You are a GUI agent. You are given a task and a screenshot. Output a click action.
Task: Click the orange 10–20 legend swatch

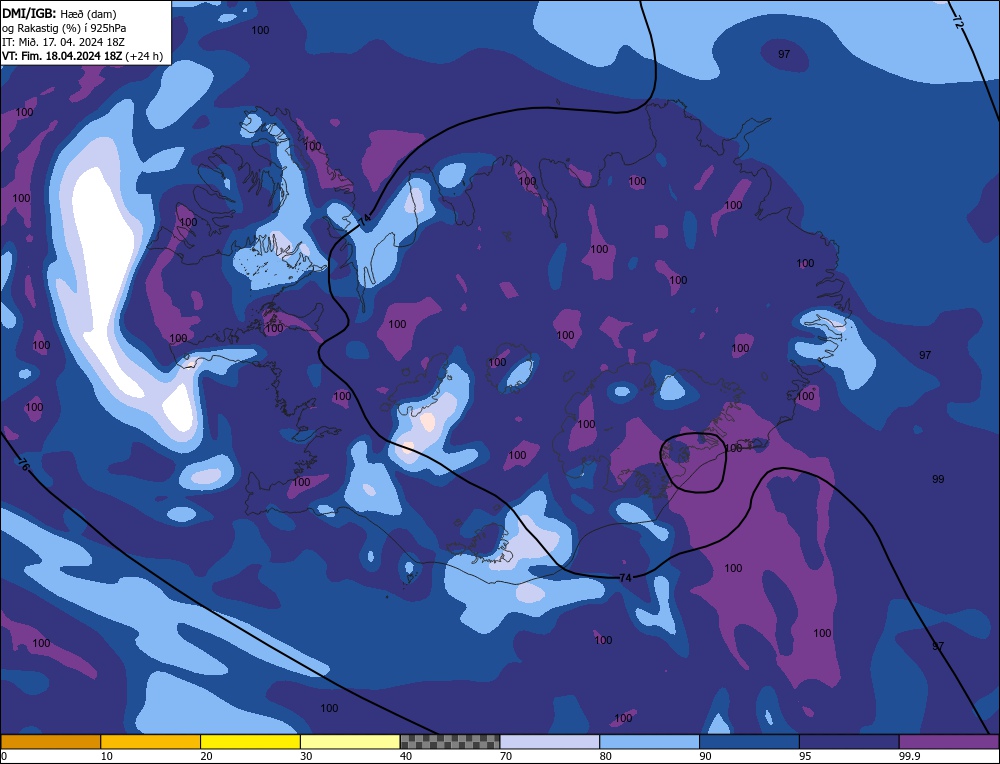pos(151,742)
